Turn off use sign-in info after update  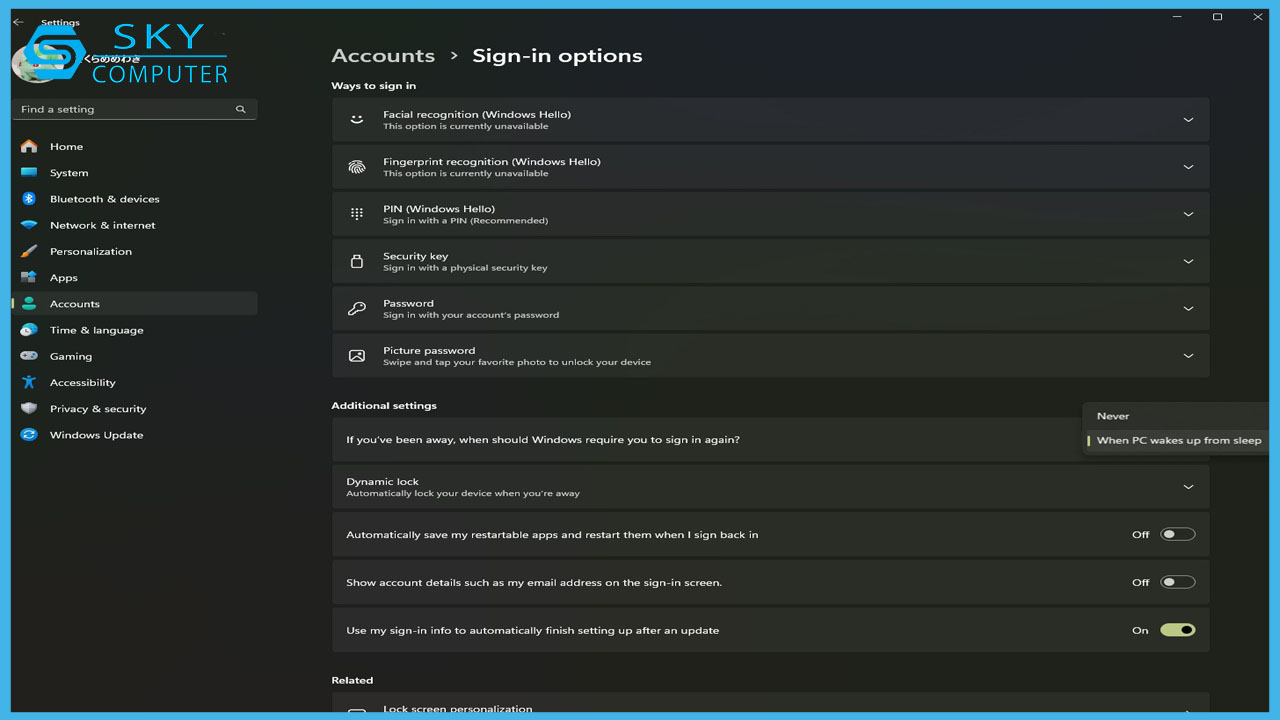click(1177, 630)
